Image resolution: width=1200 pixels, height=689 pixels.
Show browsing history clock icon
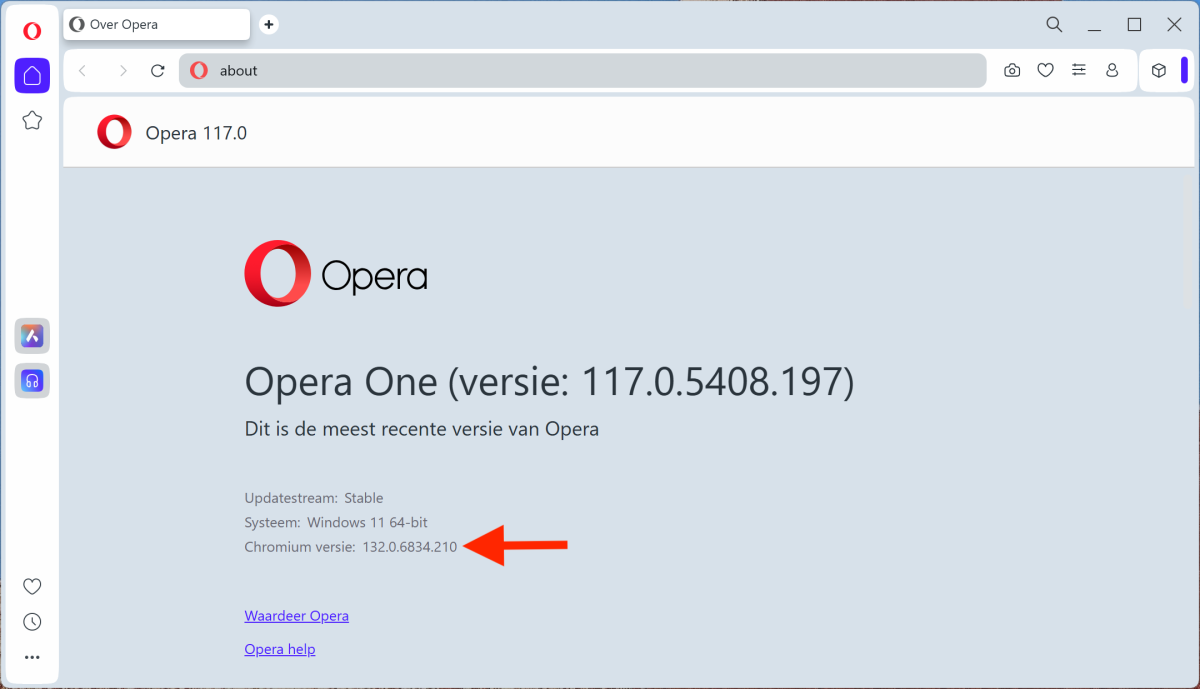32,622
